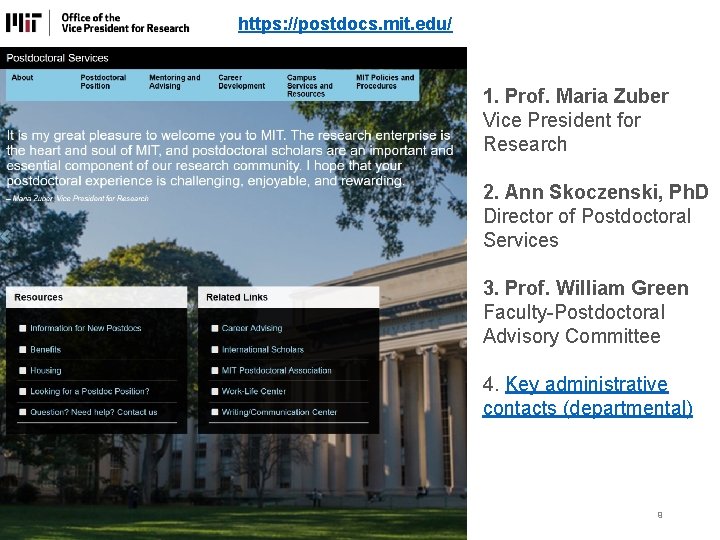The height and width of the screenshot is (540, 720).
Task: Click the name "2. Ann Skoczenski, PhD"
Action: (x=596, y=192)
